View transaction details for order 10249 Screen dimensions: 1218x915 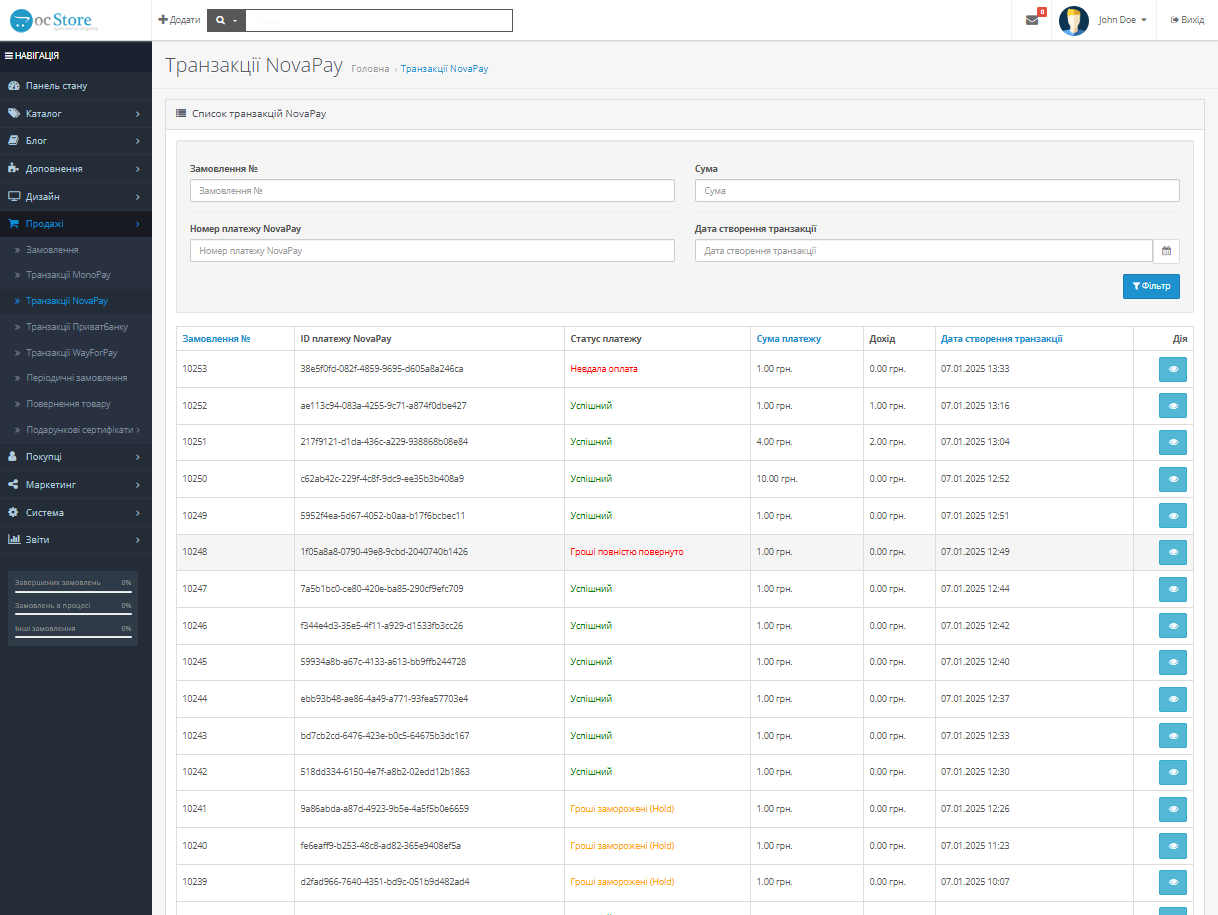1173,515
